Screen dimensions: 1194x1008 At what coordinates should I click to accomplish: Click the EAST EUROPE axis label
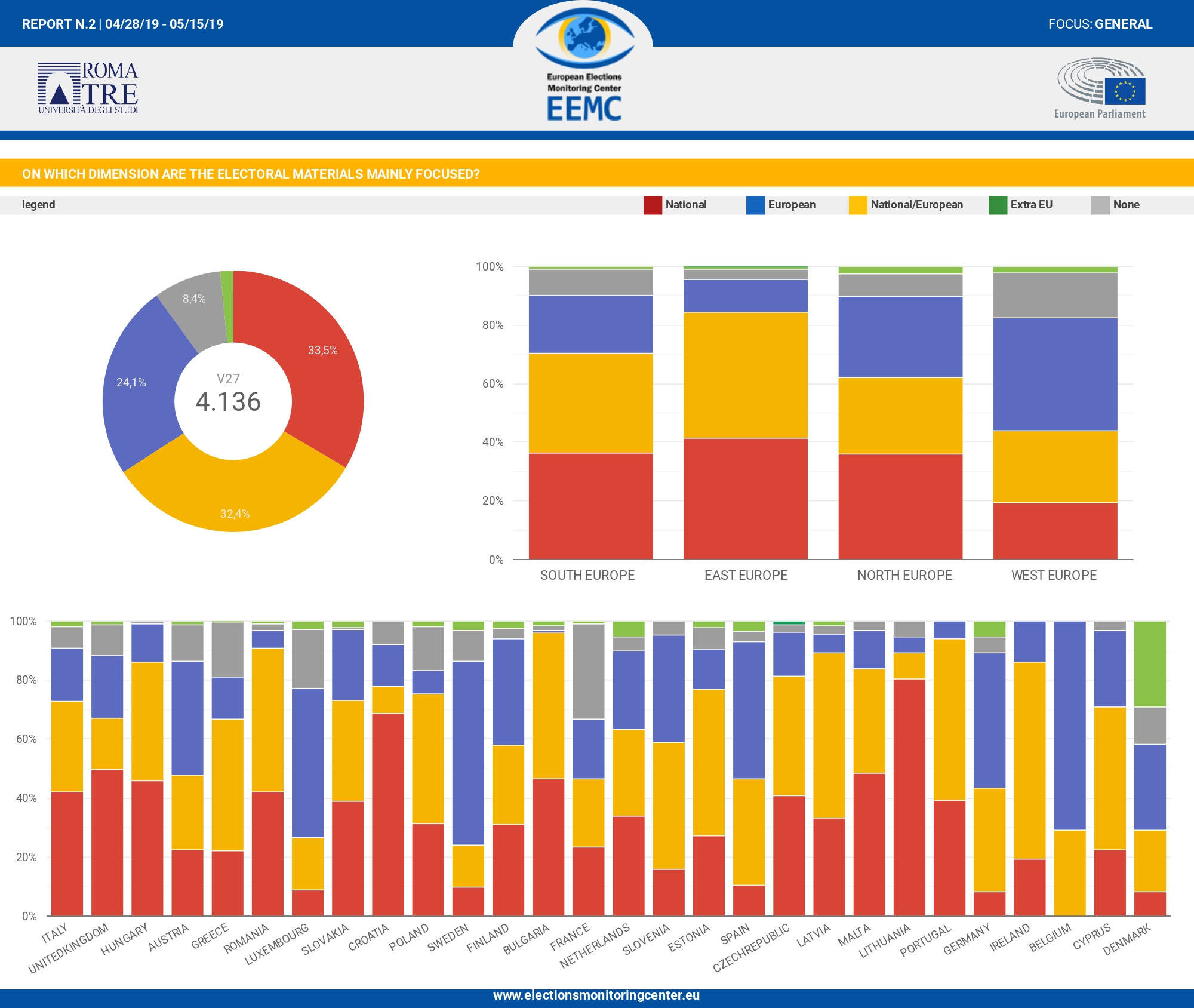point(746,575)
